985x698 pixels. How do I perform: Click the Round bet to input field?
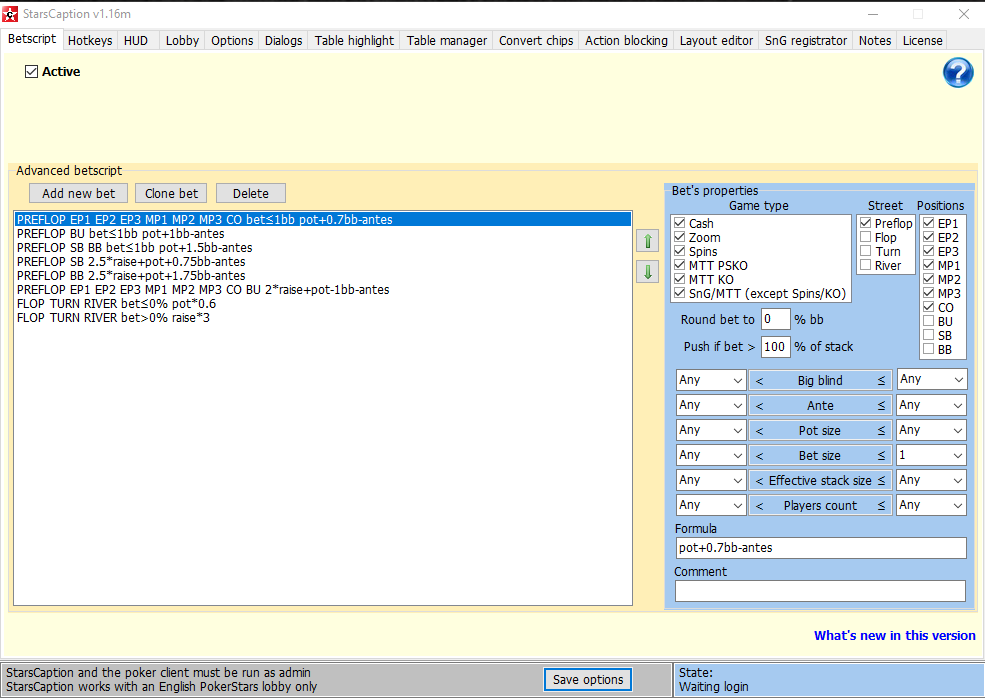pyautogui.click(x=775, y=319)
